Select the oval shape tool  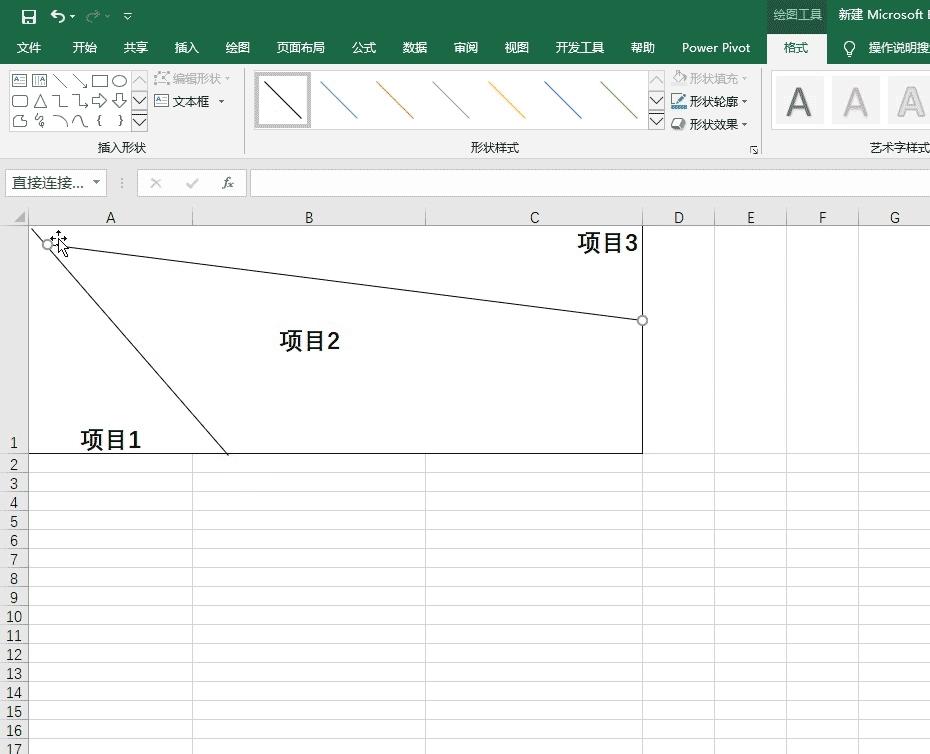121,80
